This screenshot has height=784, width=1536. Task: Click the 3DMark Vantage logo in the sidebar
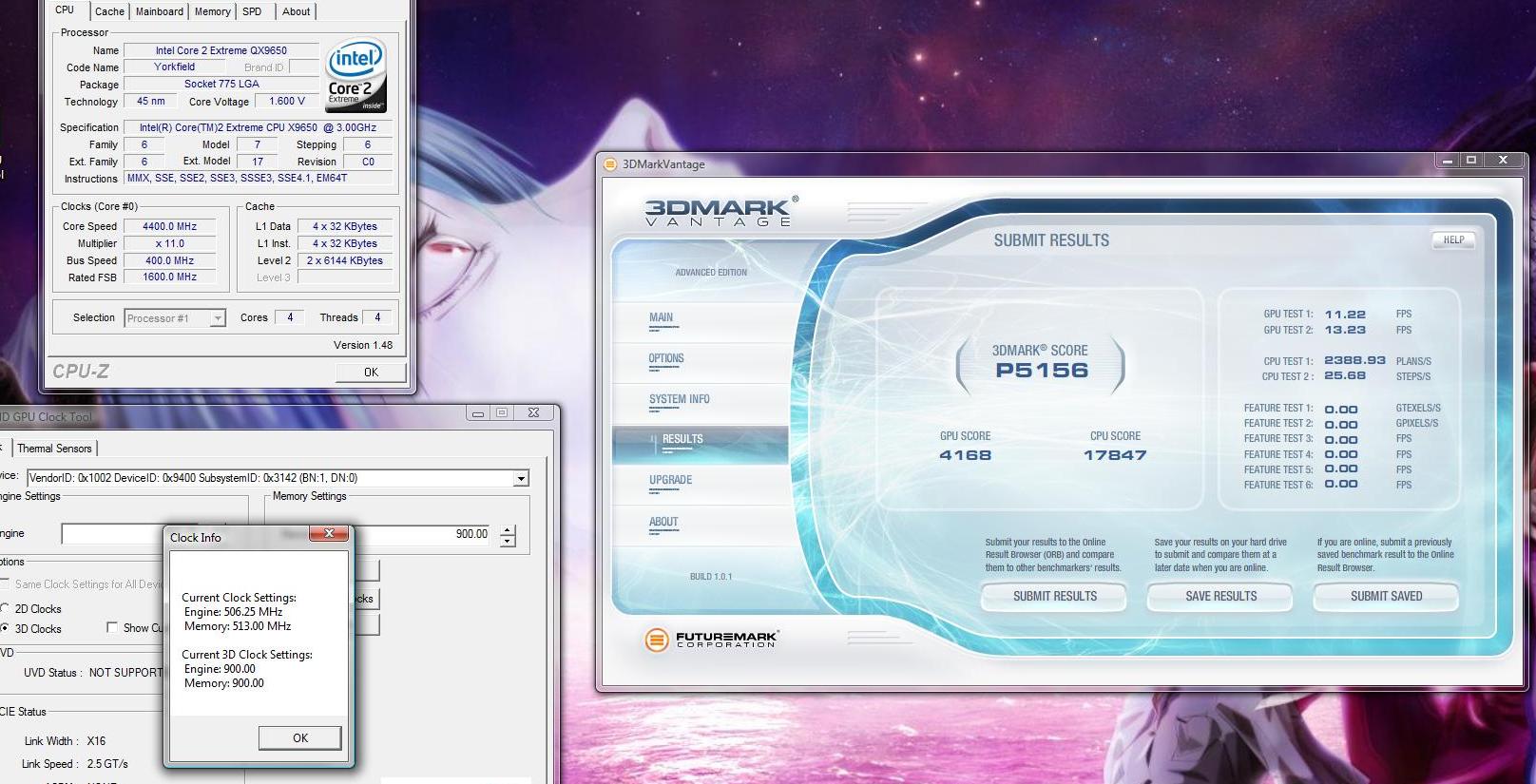pos(720,211)
